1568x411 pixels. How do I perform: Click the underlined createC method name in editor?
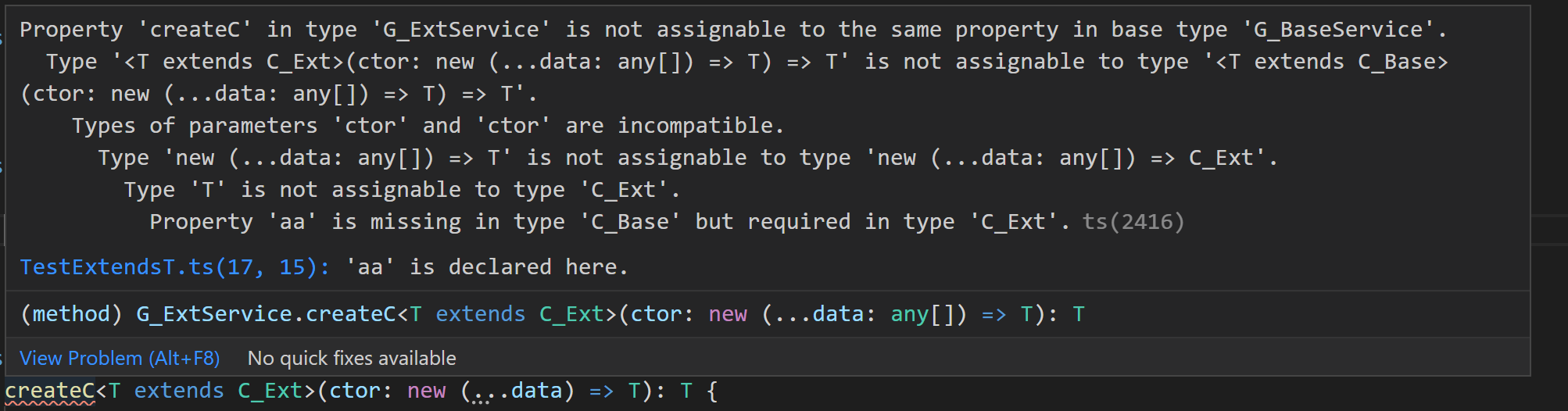tap(50, 391)
